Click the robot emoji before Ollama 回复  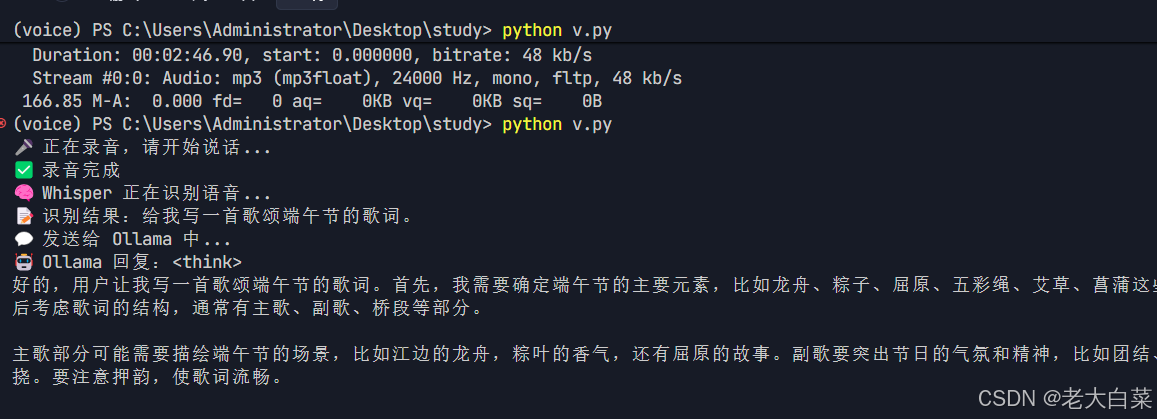(x=24, y=262)
